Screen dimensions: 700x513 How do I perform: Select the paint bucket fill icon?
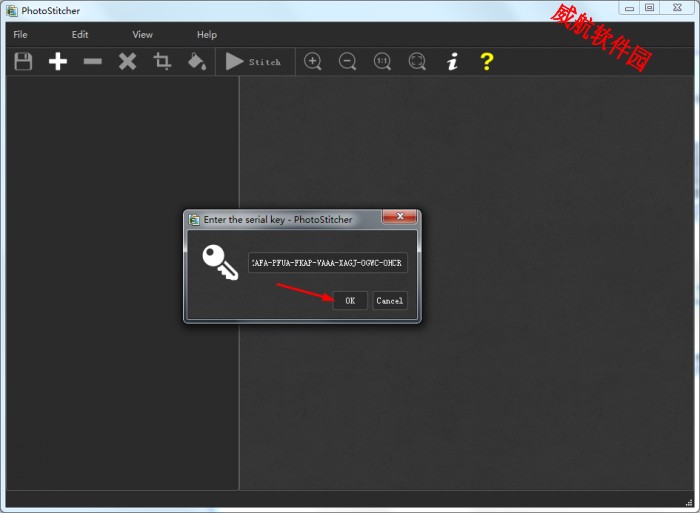click(197, 62)
